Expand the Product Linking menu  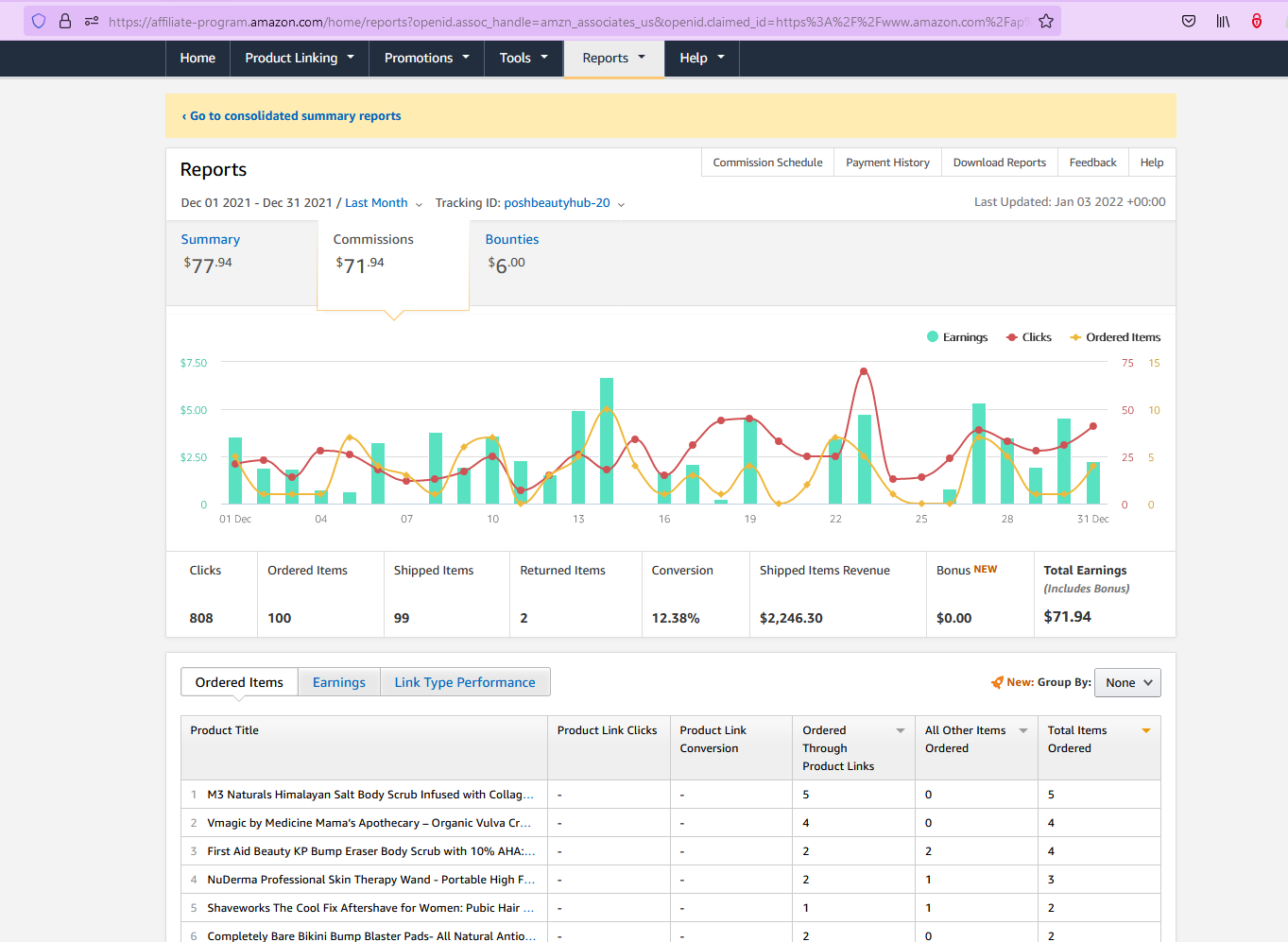300,58
